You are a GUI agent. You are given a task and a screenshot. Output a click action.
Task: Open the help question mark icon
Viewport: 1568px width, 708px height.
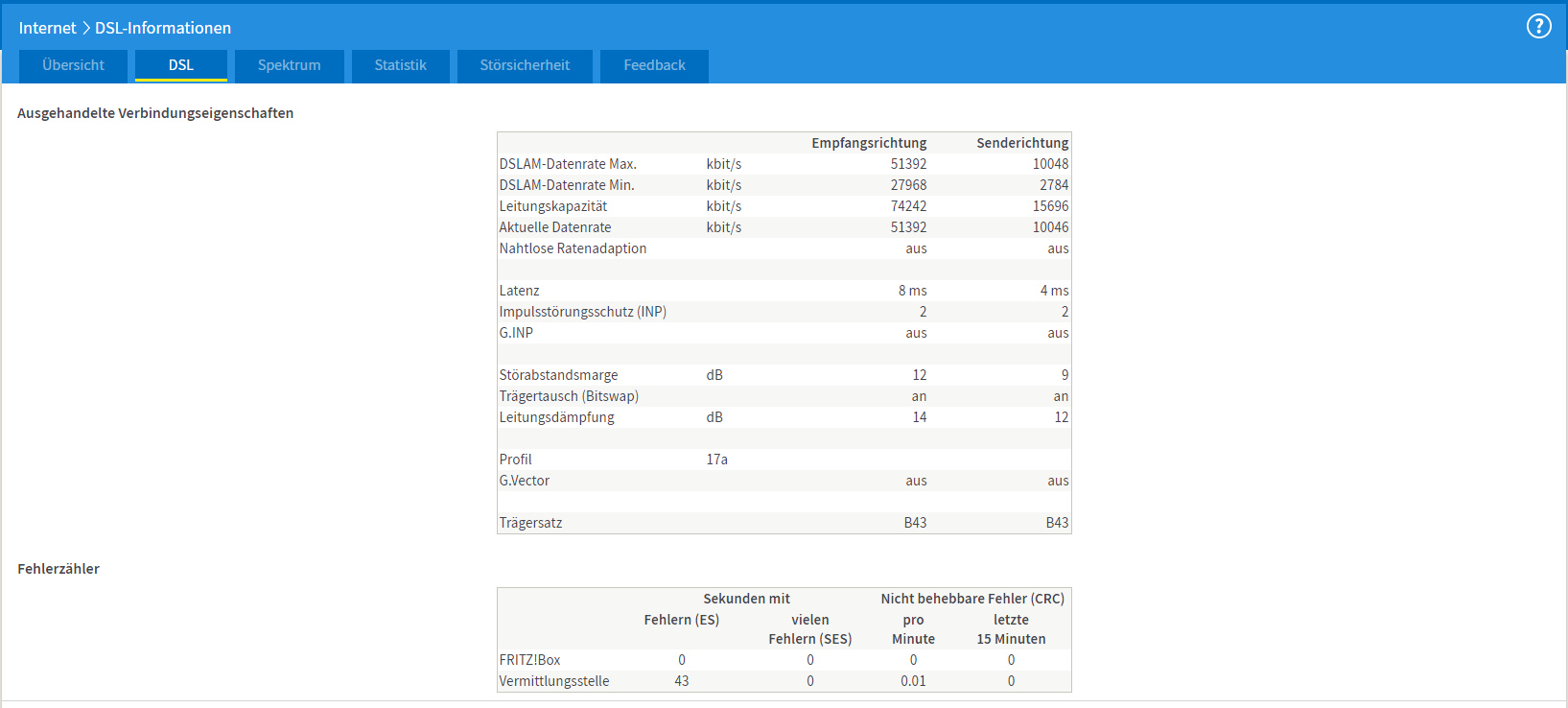point(1538,26)
